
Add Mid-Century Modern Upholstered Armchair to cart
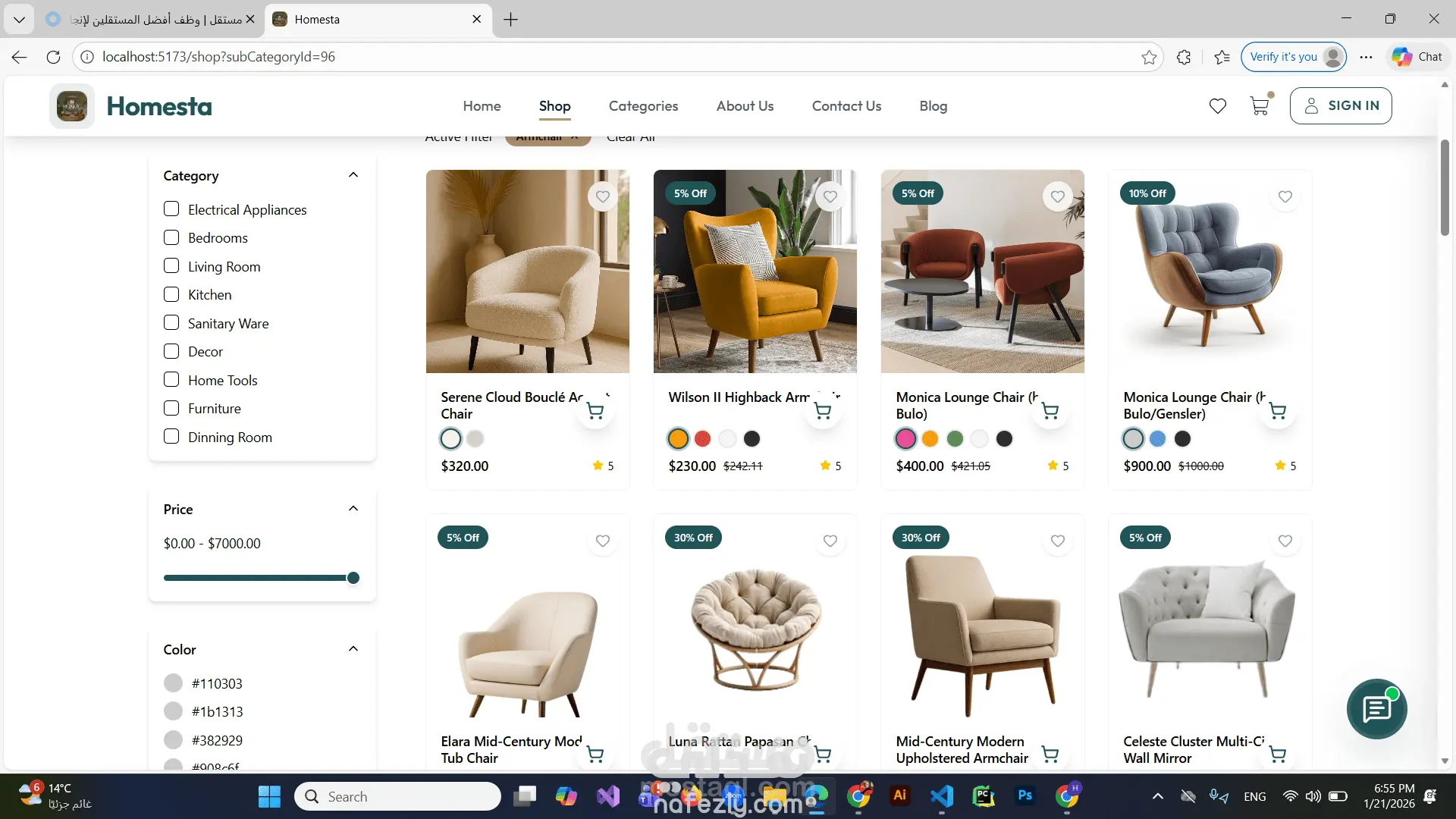click(x=1050, y=755)
